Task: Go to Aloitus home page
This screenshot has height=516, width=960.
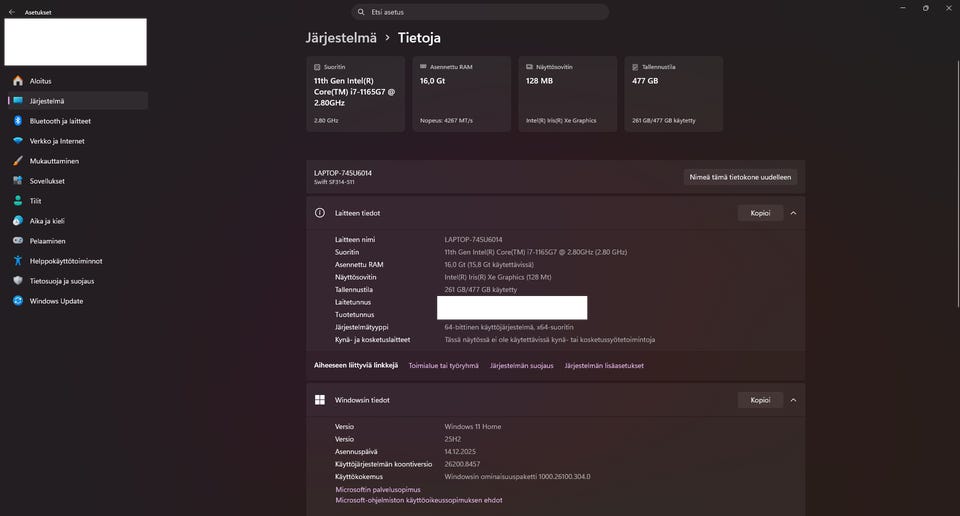Action: [78, 81]
